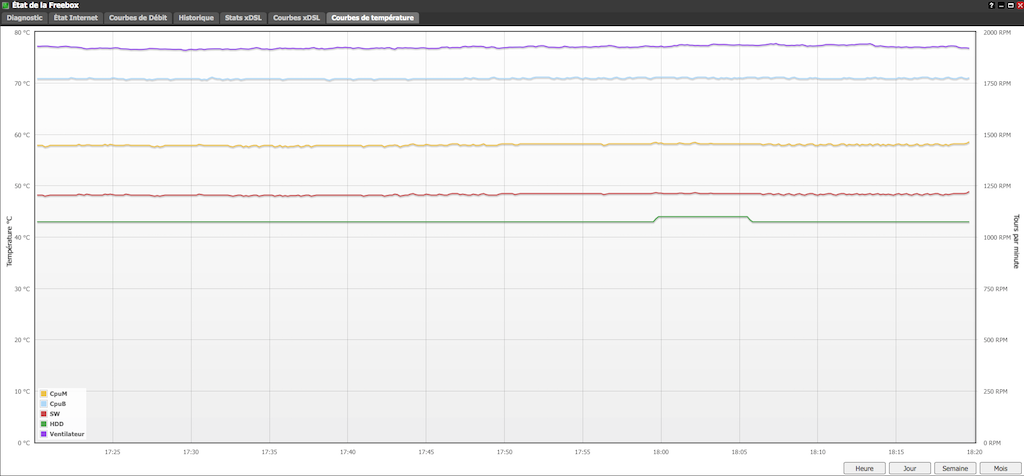
Task: Click the light blue CpuB legend swatch
Action: (43, 404)
